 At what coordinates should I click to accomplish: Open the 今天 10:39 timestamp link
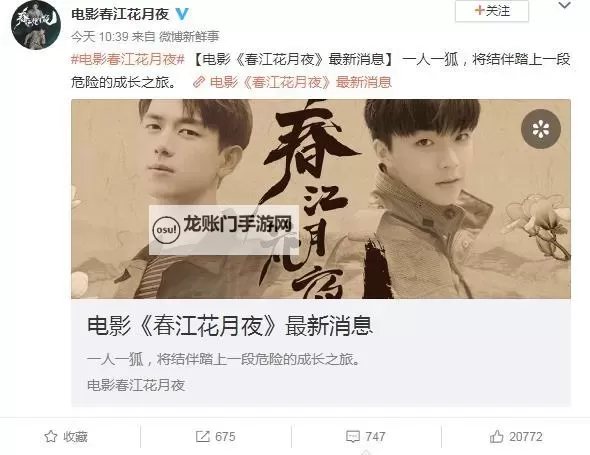pos(100,37)
